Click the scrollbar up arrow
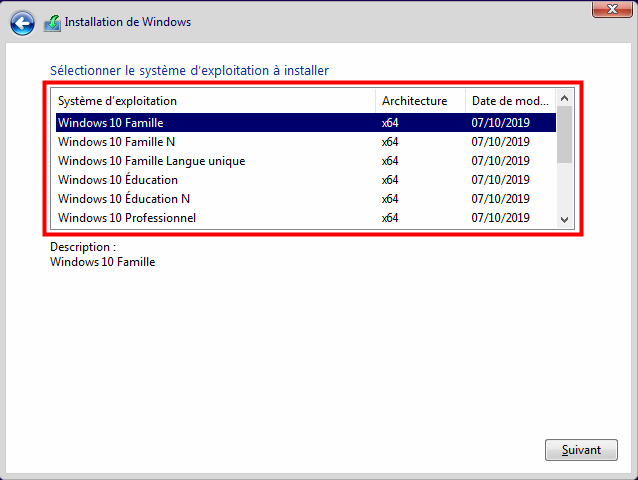This screenshot has width=638, height=480. (x=564, y=99)
